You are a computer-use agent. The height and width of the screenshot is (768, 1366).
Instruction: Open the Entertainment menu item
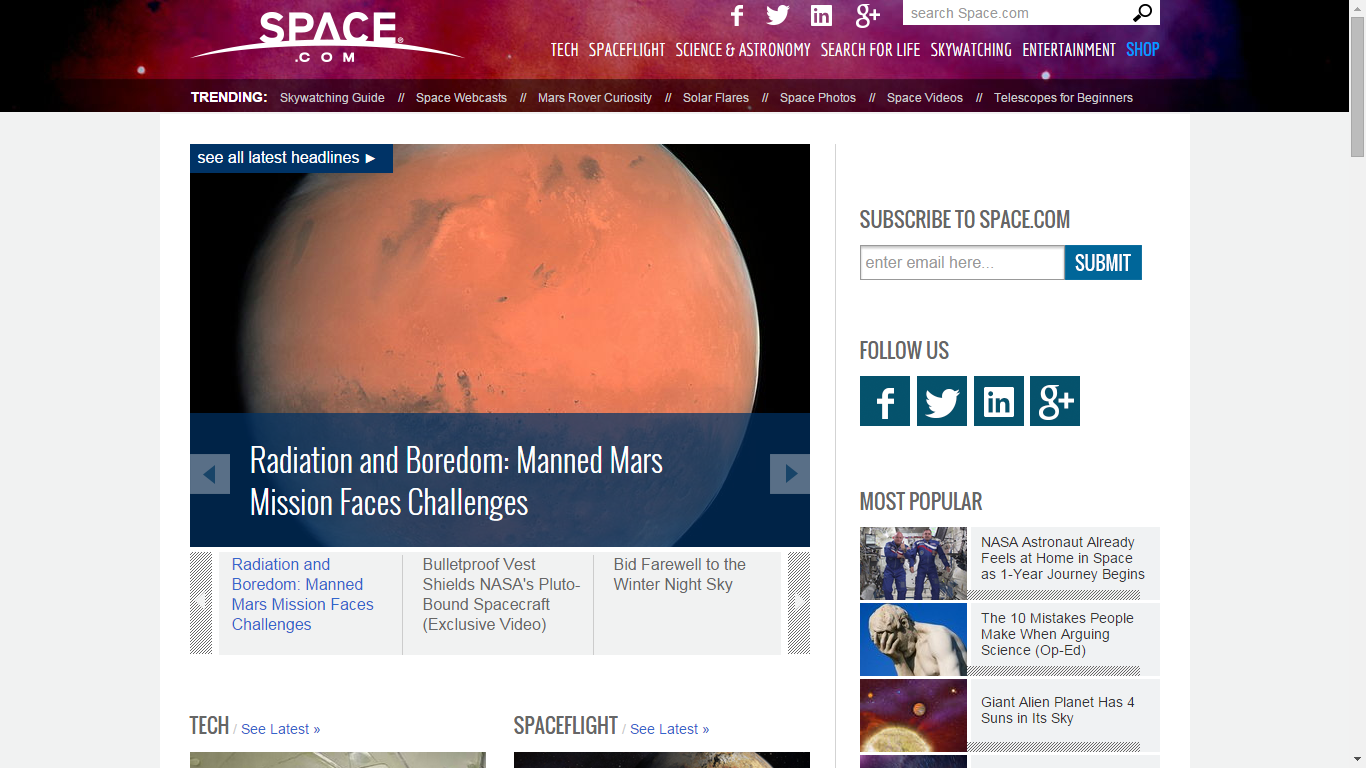click(1069, 50)
